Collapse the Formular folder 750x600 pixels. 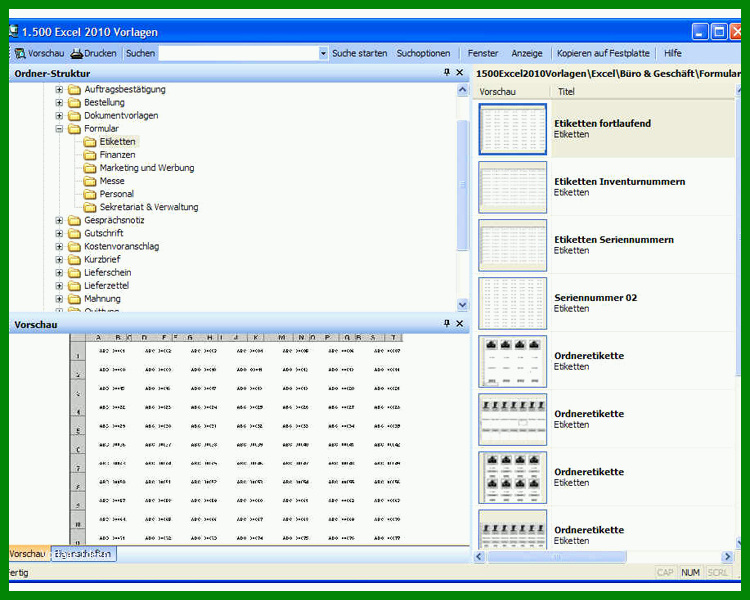pyautogui.click(x=59, y=129)
